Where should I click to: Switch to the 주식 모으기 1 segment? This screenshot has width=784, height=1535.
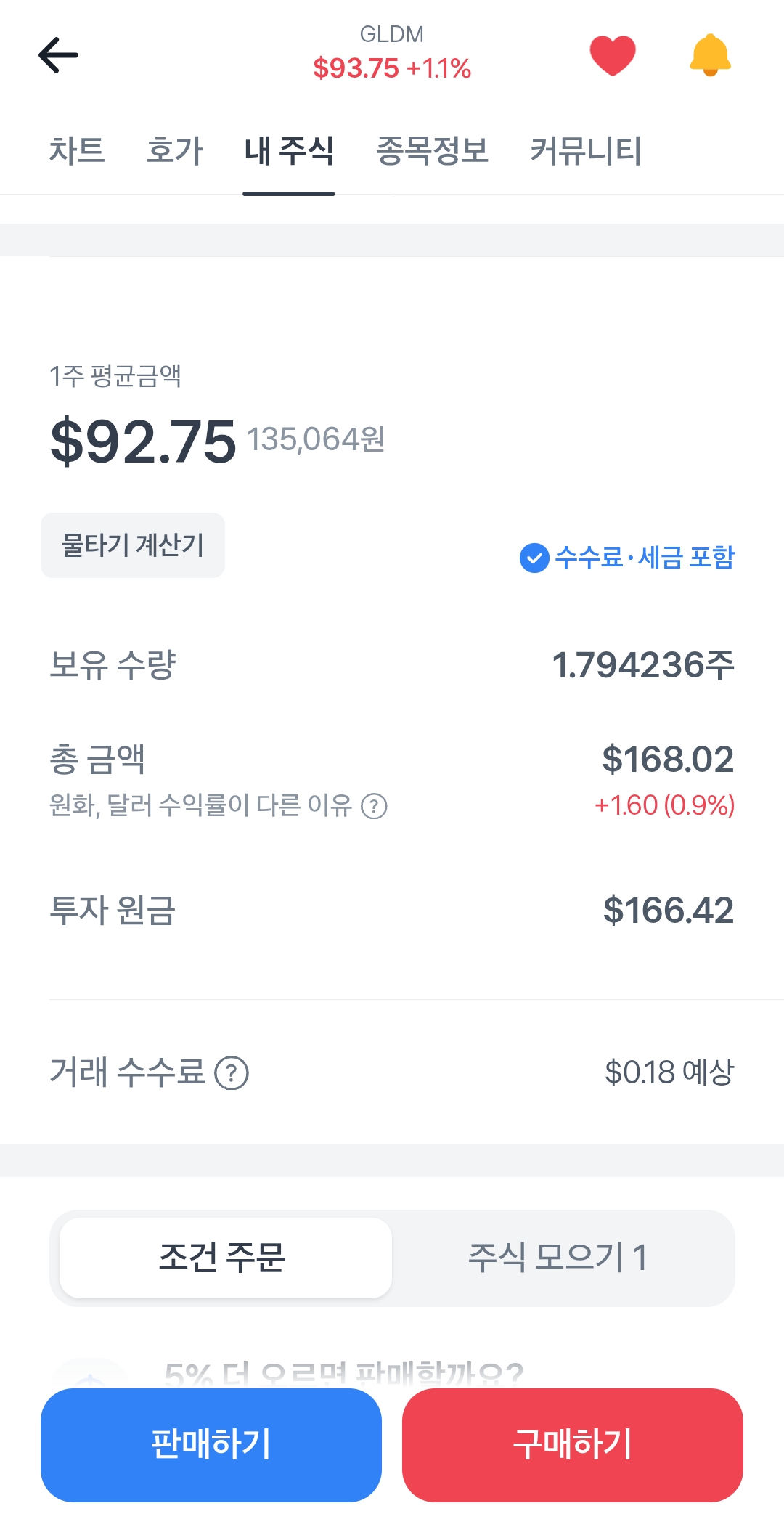click(558, 1258)
